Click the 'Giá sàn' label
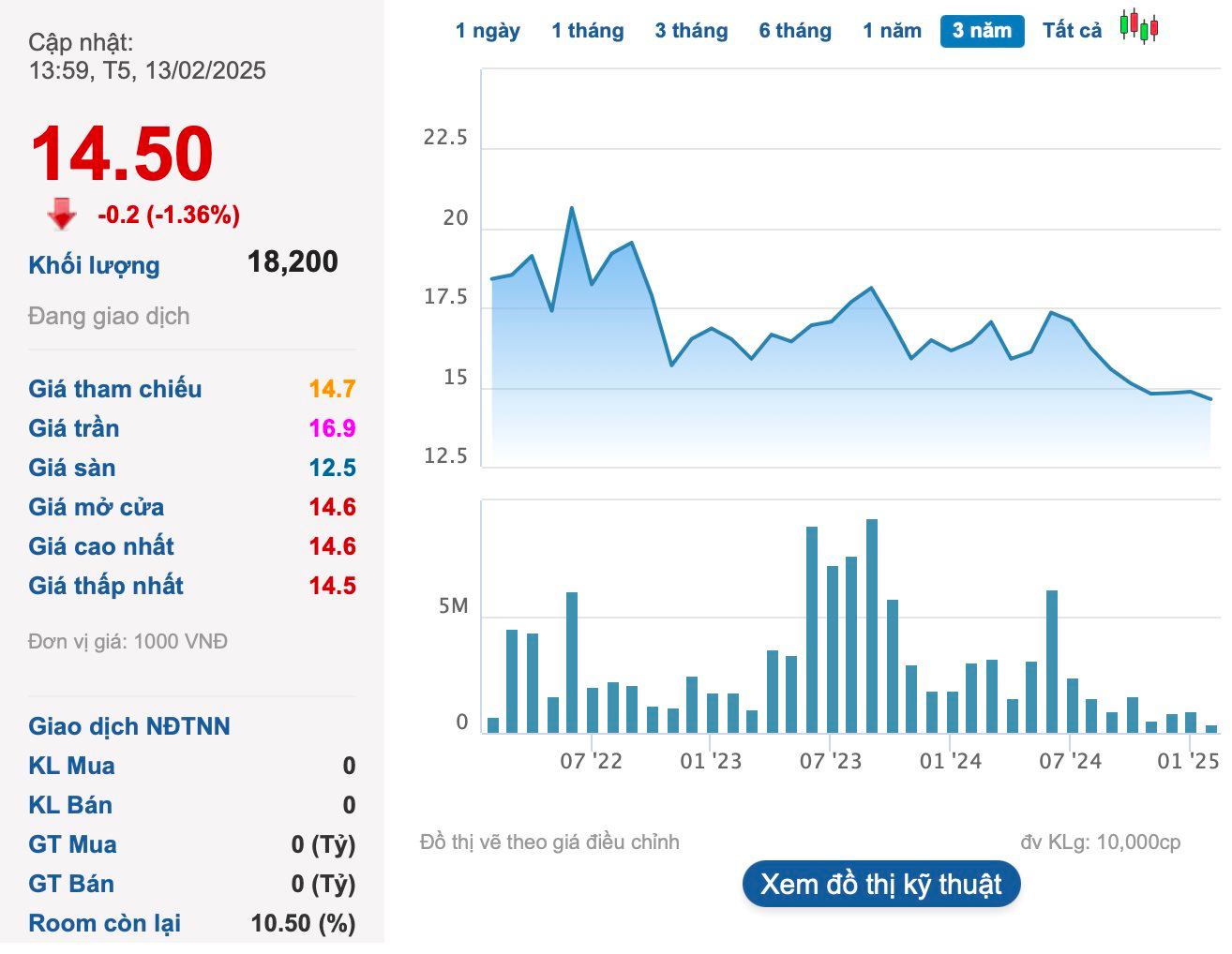The height and width of the screenshot is (954, 1232). click(x=72, y=468)
